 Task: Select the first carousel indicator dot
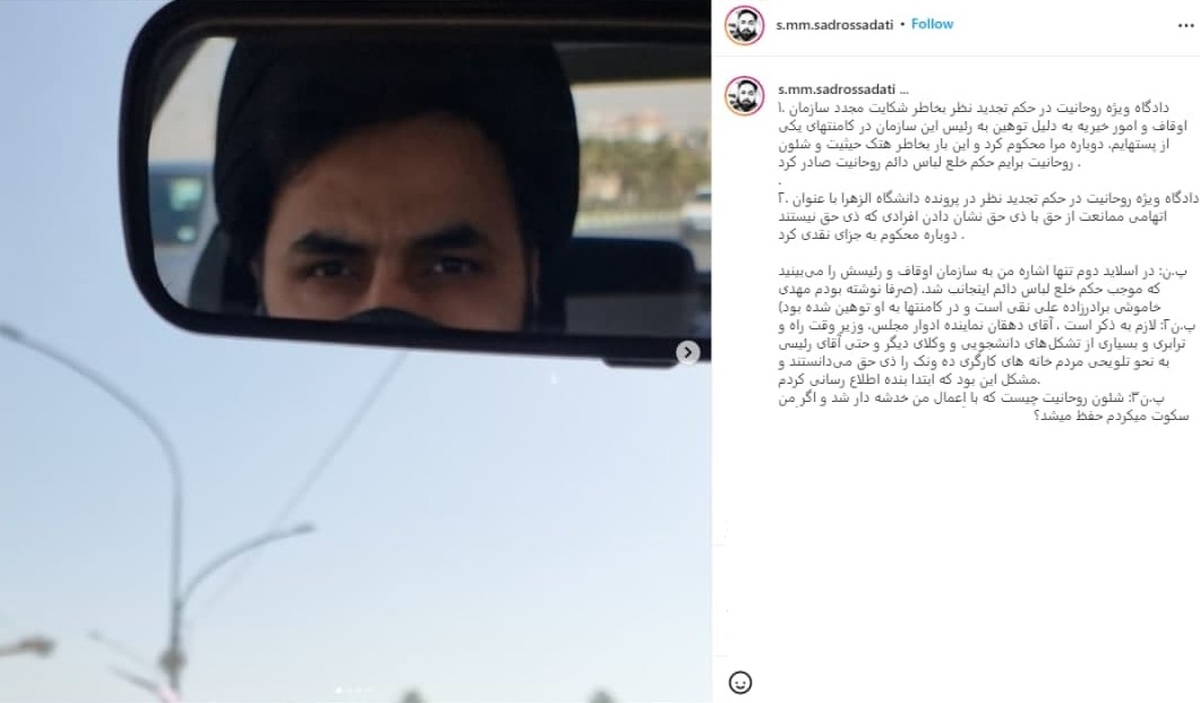pyautogui.click(x=338, y=689)
